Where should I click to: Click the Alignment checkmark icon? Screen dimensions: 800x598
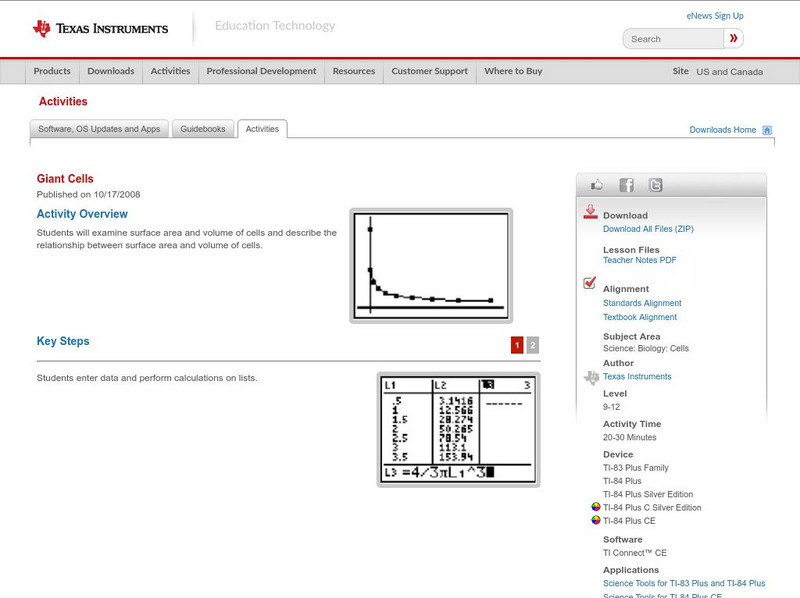coord(590,282)
